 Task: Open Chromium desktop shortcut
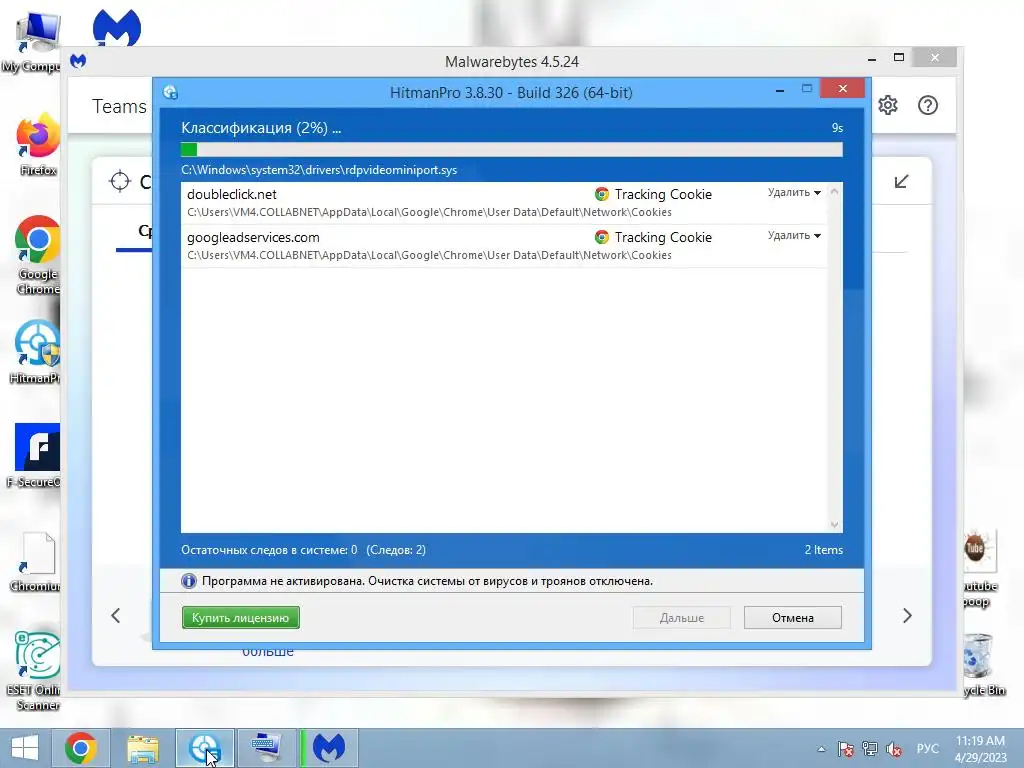(37, 562)
